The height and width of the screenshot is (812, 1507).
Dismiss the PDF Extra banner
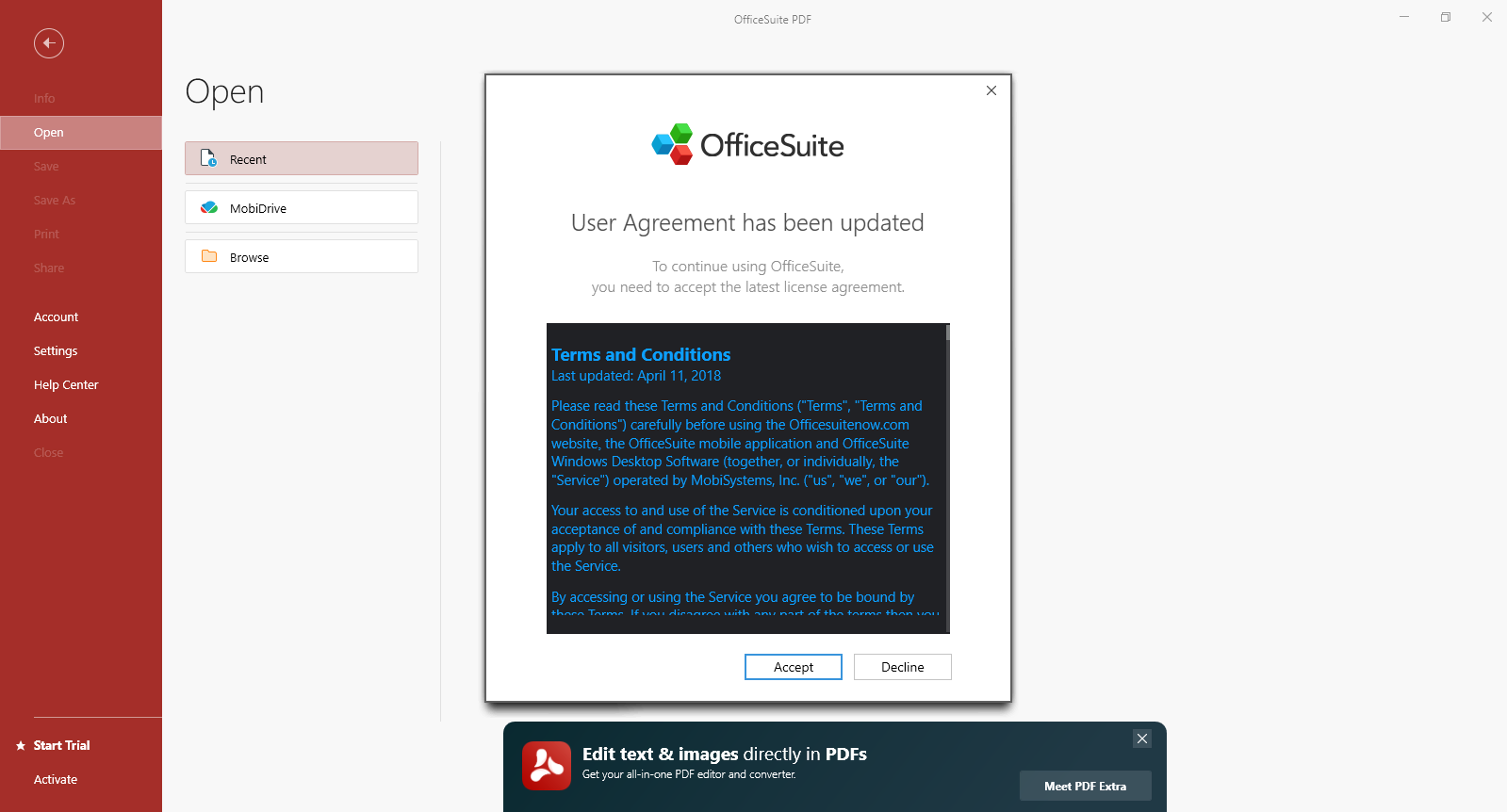tap(1142, 739)
